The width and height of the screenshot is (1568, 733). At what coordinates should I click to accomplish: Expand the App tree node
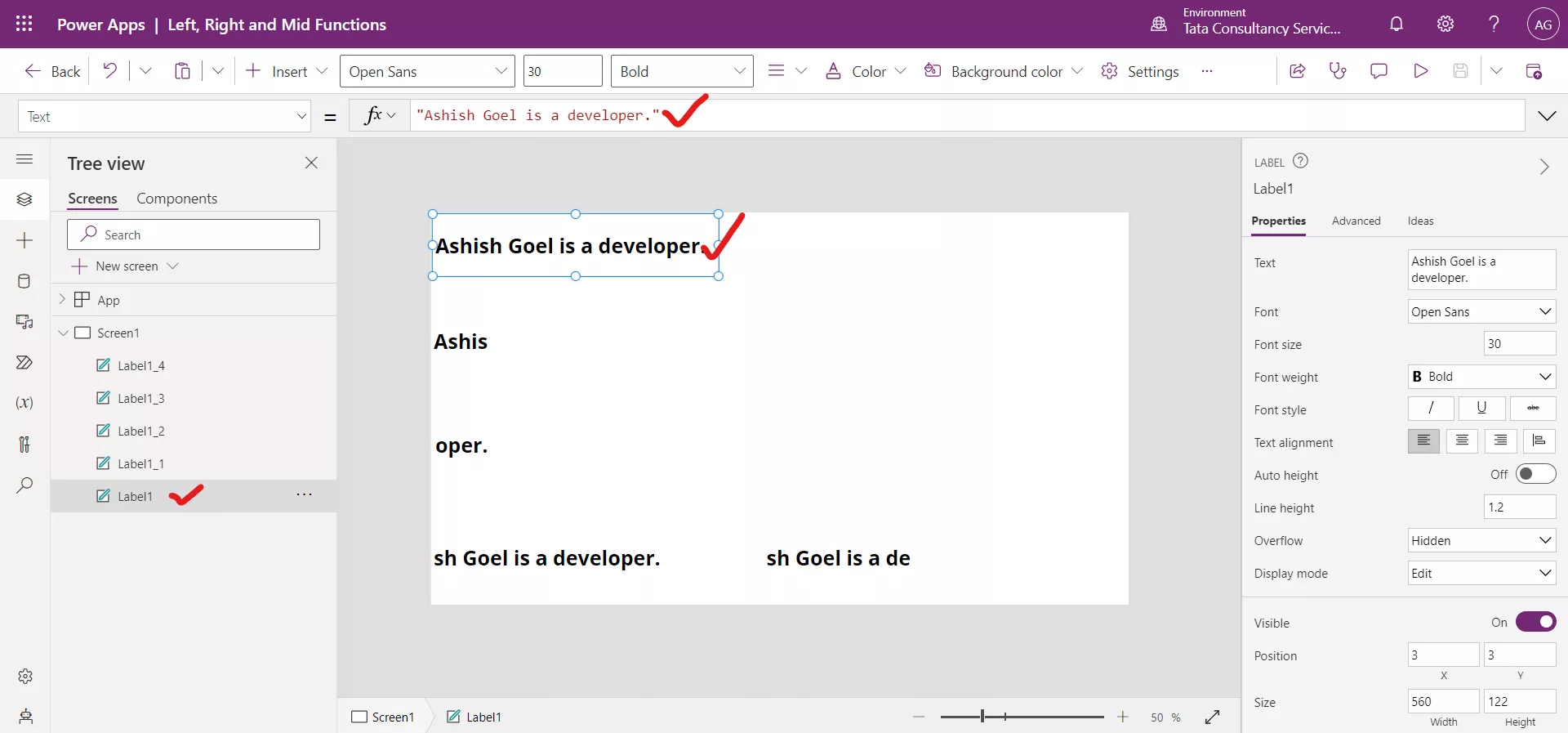[62, 299]
